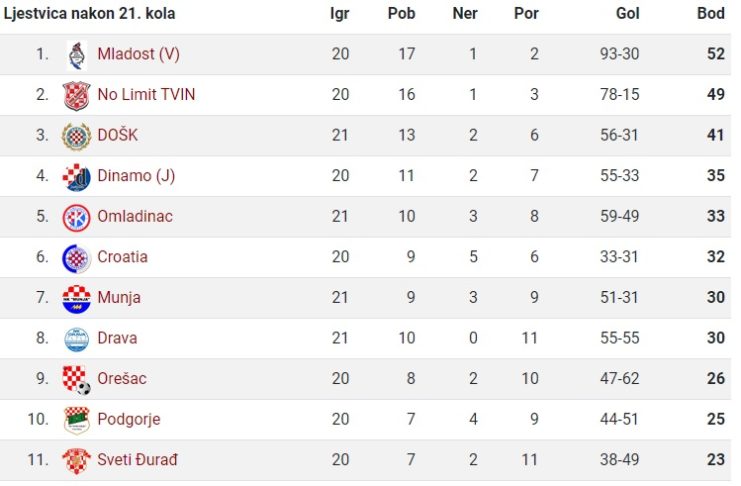Click the Dinamo (J) club crest

77,177
